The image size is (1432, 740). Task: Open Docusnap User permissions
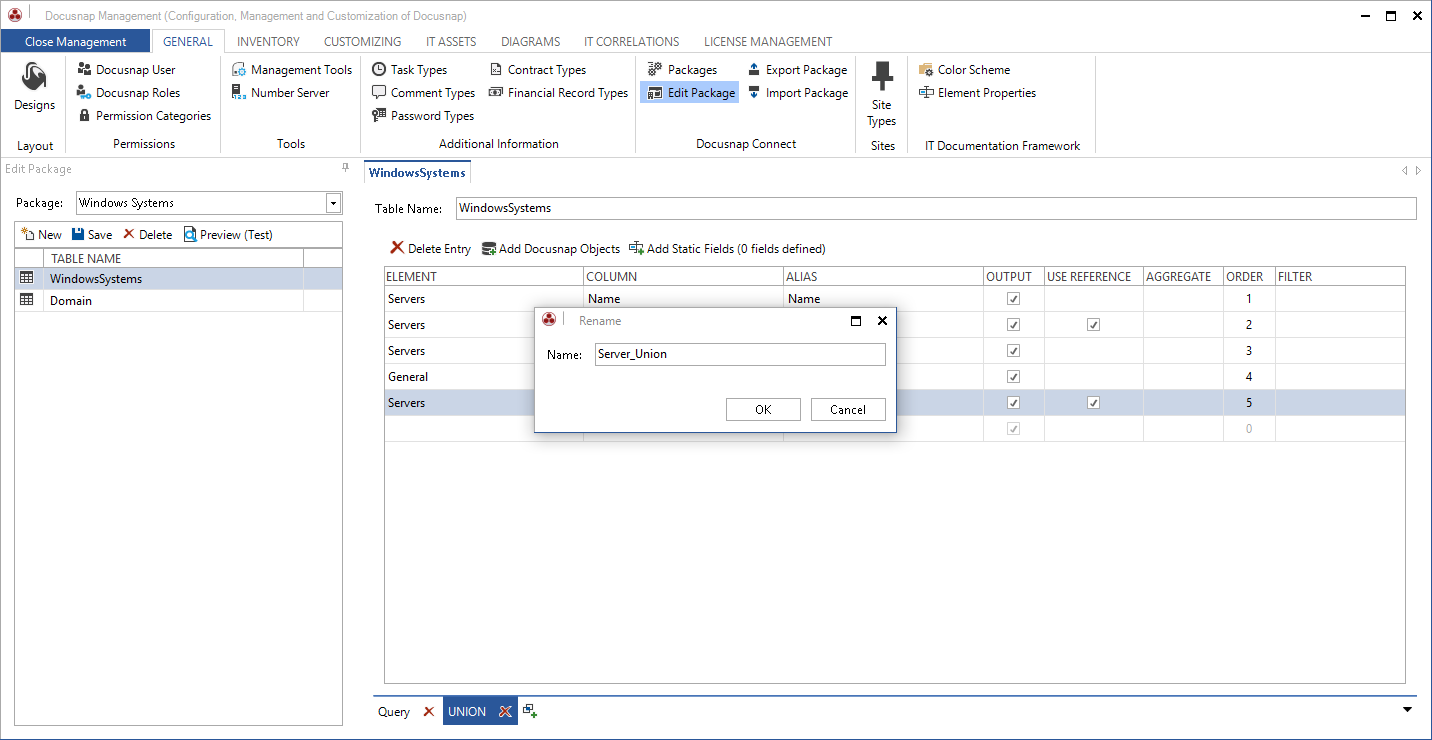click(126, 70)
